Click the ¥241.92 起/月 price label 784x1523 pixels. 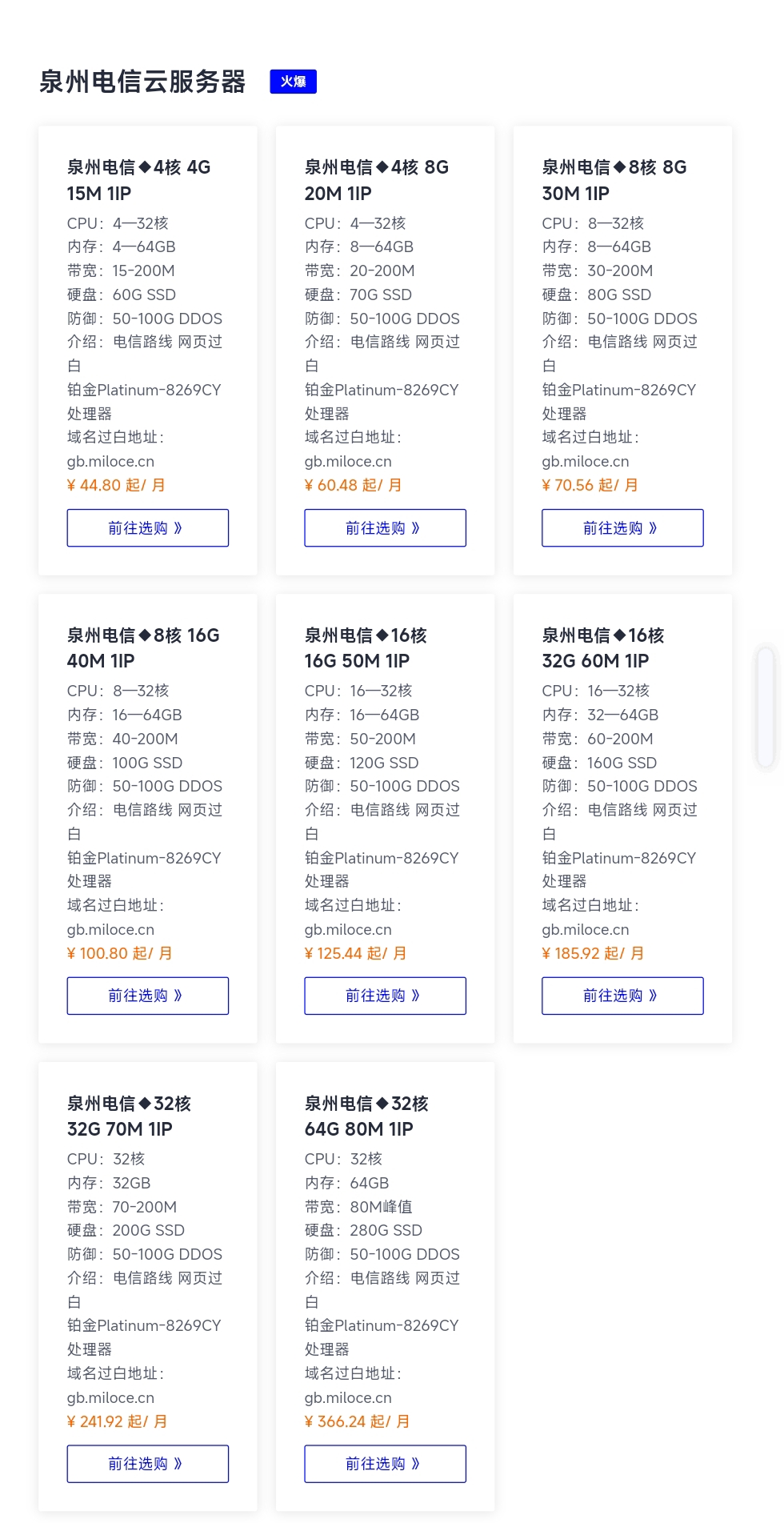pos(118,1421)
